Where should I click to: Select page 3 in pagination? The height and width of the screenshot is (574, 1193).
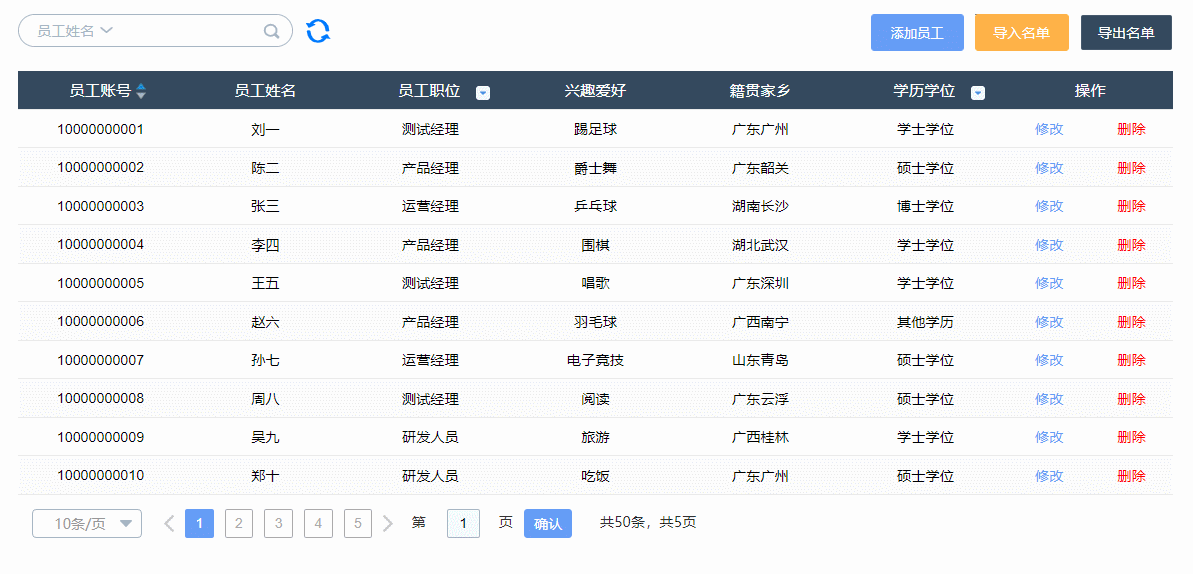click(278, 524)
